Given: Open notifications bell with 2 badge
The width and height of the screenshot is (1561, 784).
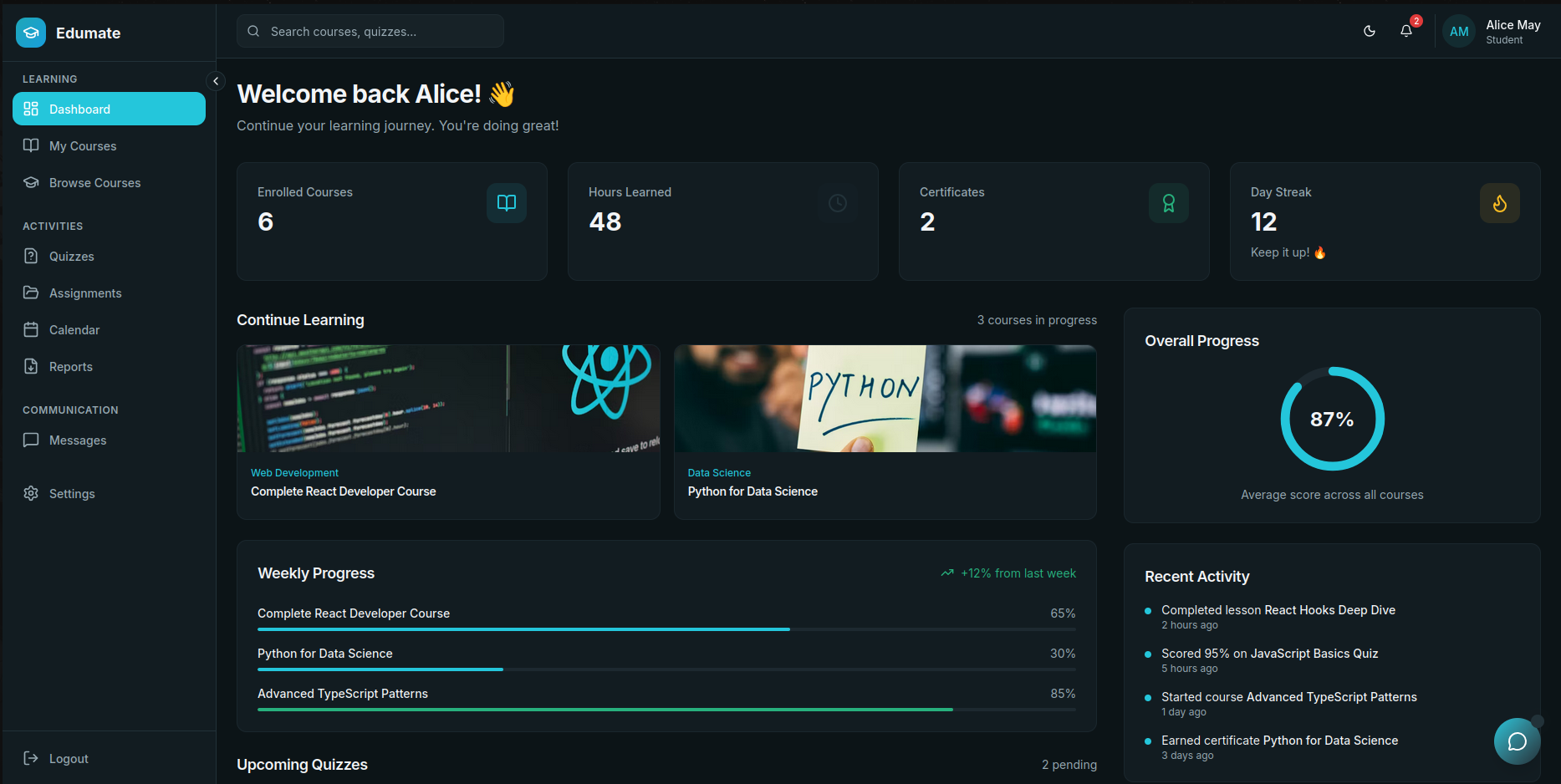Looking at the screenshot, I should (x=1406, y=31).
